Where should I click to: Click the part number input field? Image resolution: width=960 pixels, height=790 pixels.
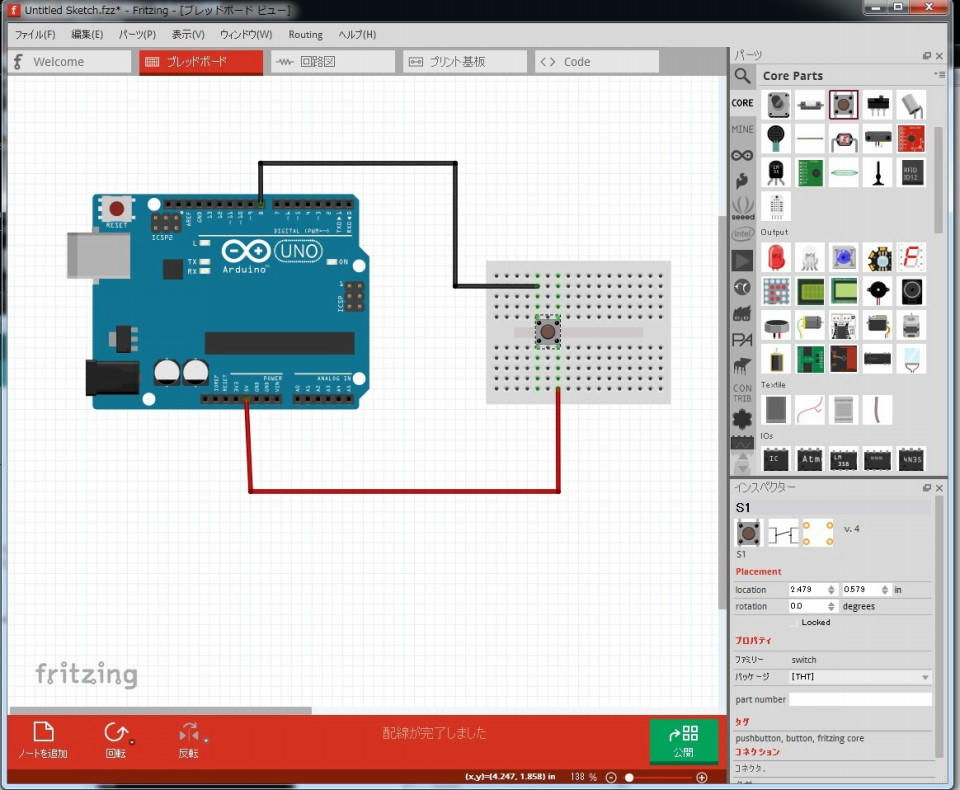(x=860, y=699)
